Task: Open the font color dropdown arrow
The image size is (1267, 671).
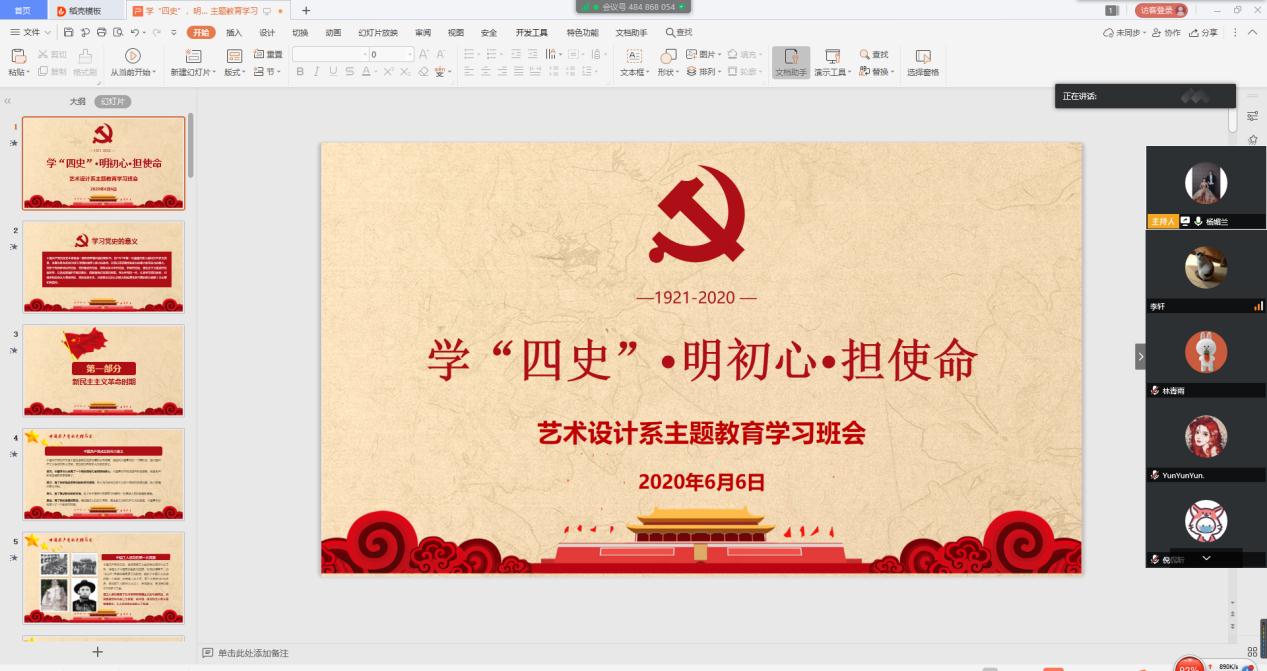Action: 376,72
